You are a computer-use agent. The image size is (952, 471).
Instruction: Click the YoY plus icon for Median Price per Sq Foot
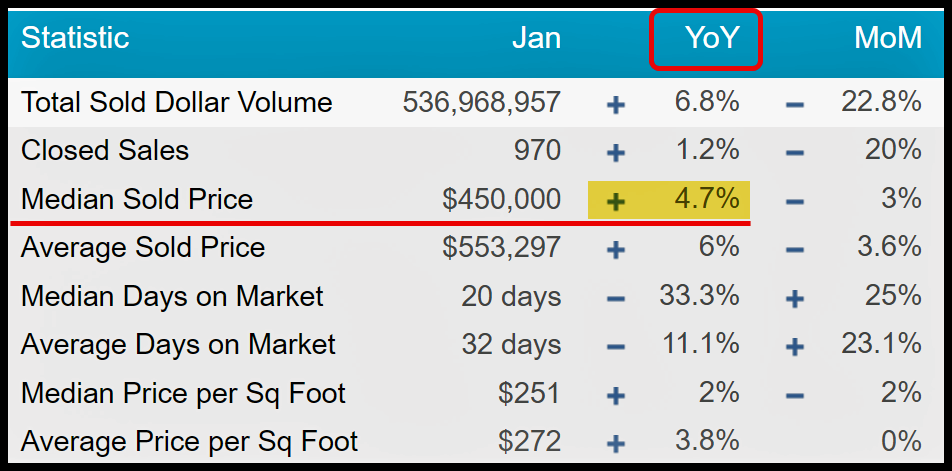click(x=616, y=395)
